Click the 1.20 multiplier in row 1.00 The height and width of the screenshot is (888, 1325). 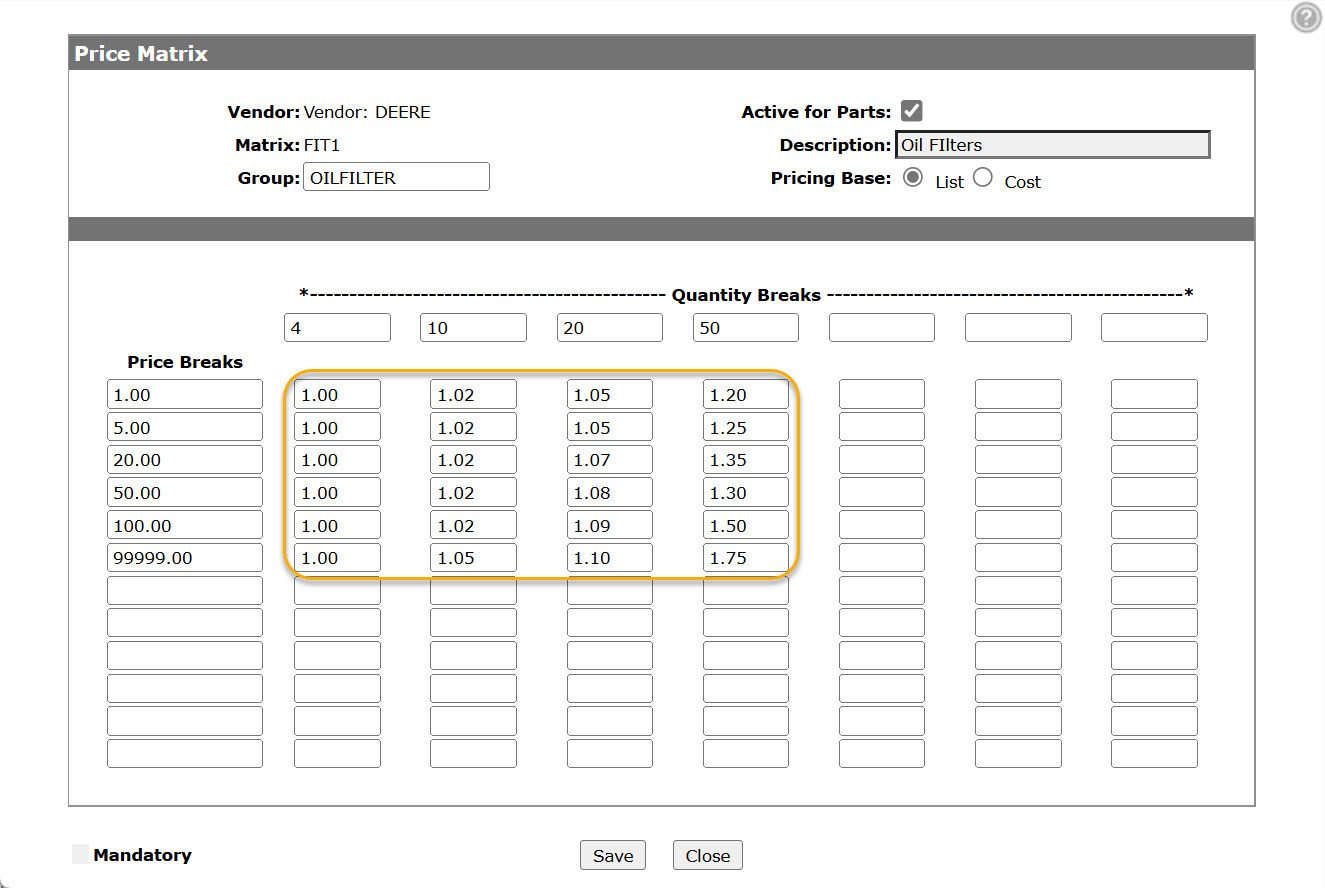point(746,394)
